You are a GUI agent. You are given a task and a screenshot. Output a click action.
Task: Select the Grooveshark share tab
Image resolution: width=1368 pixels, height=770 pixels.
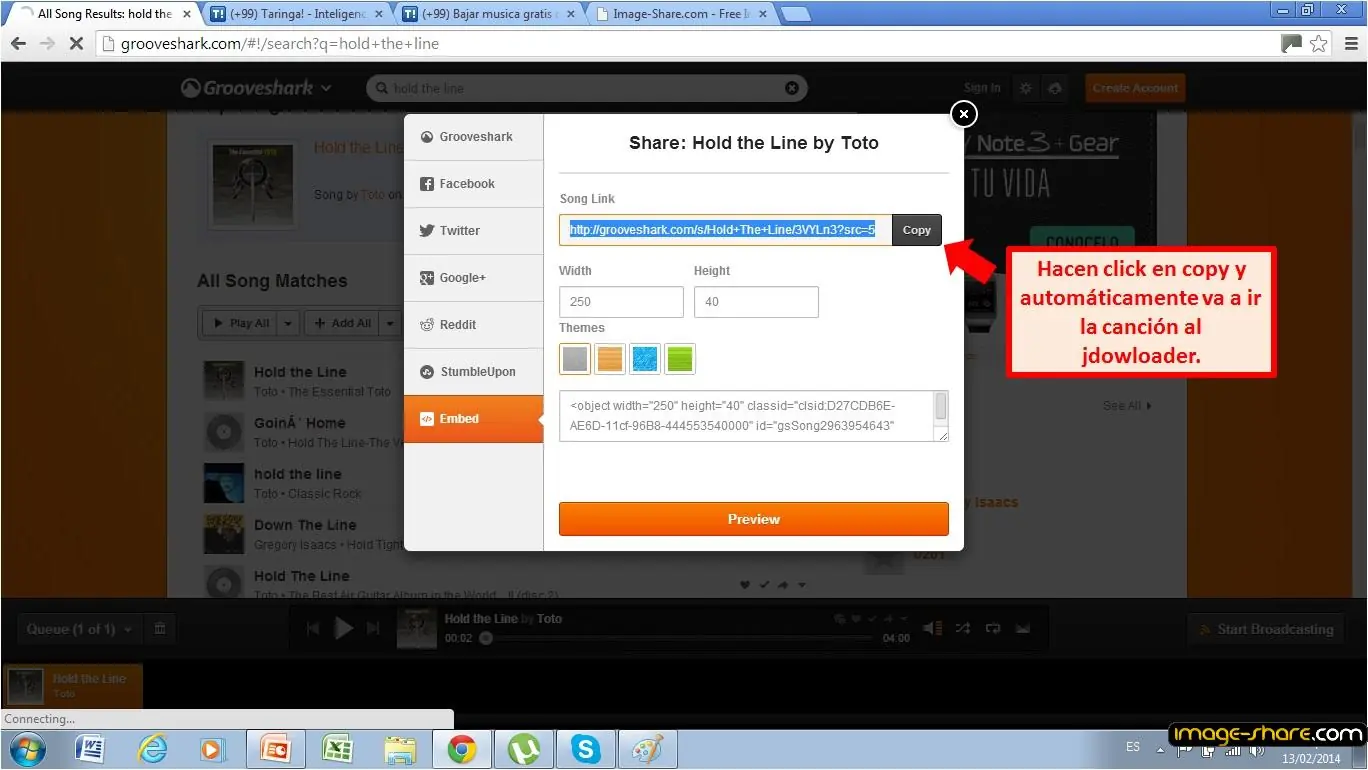[474, 137]
